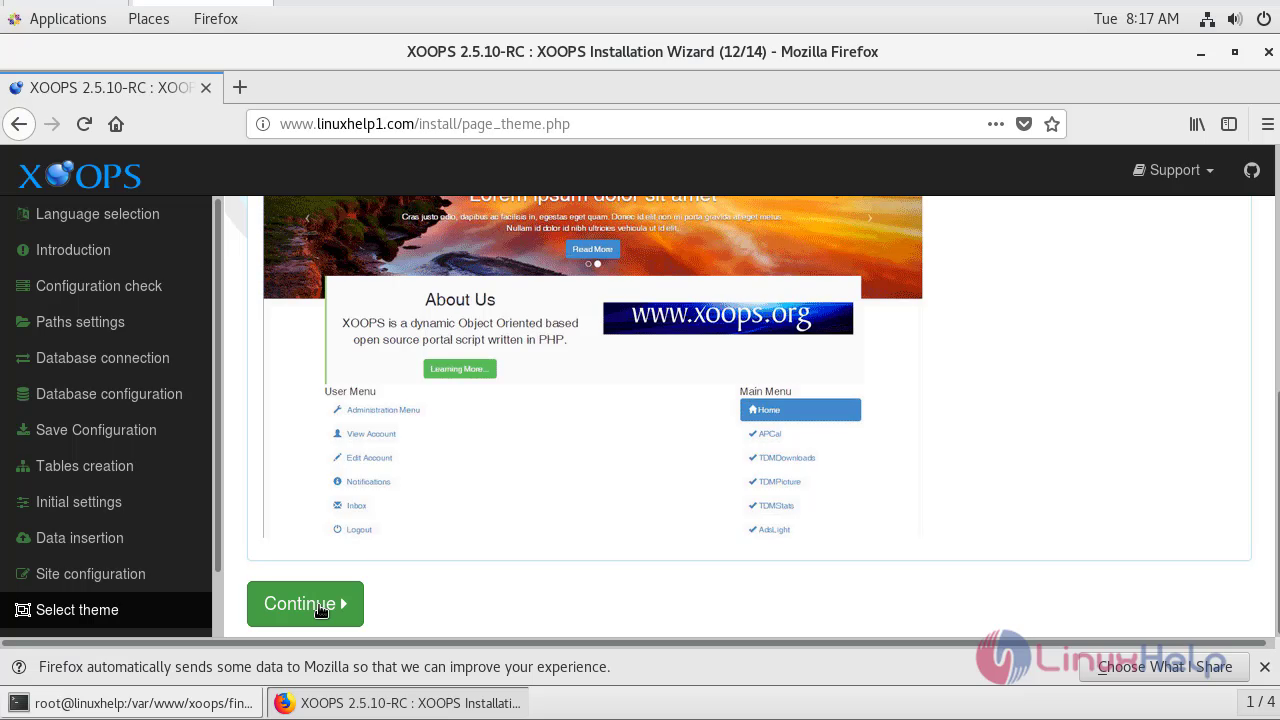1280x720 pixels.
Task: Click the forward navigation arrow
Action: click(52, 124)
